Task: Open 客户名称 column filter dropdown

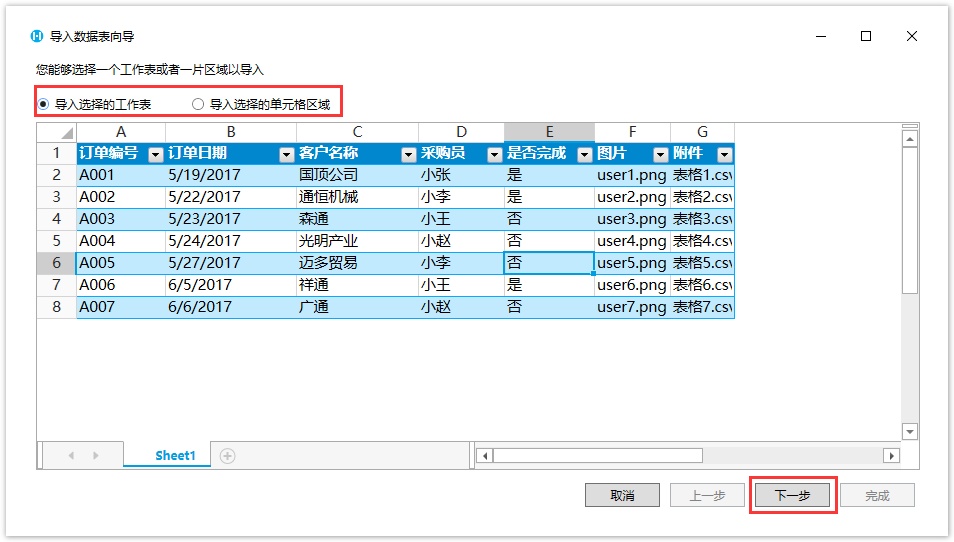Action: tap(408, 155)
